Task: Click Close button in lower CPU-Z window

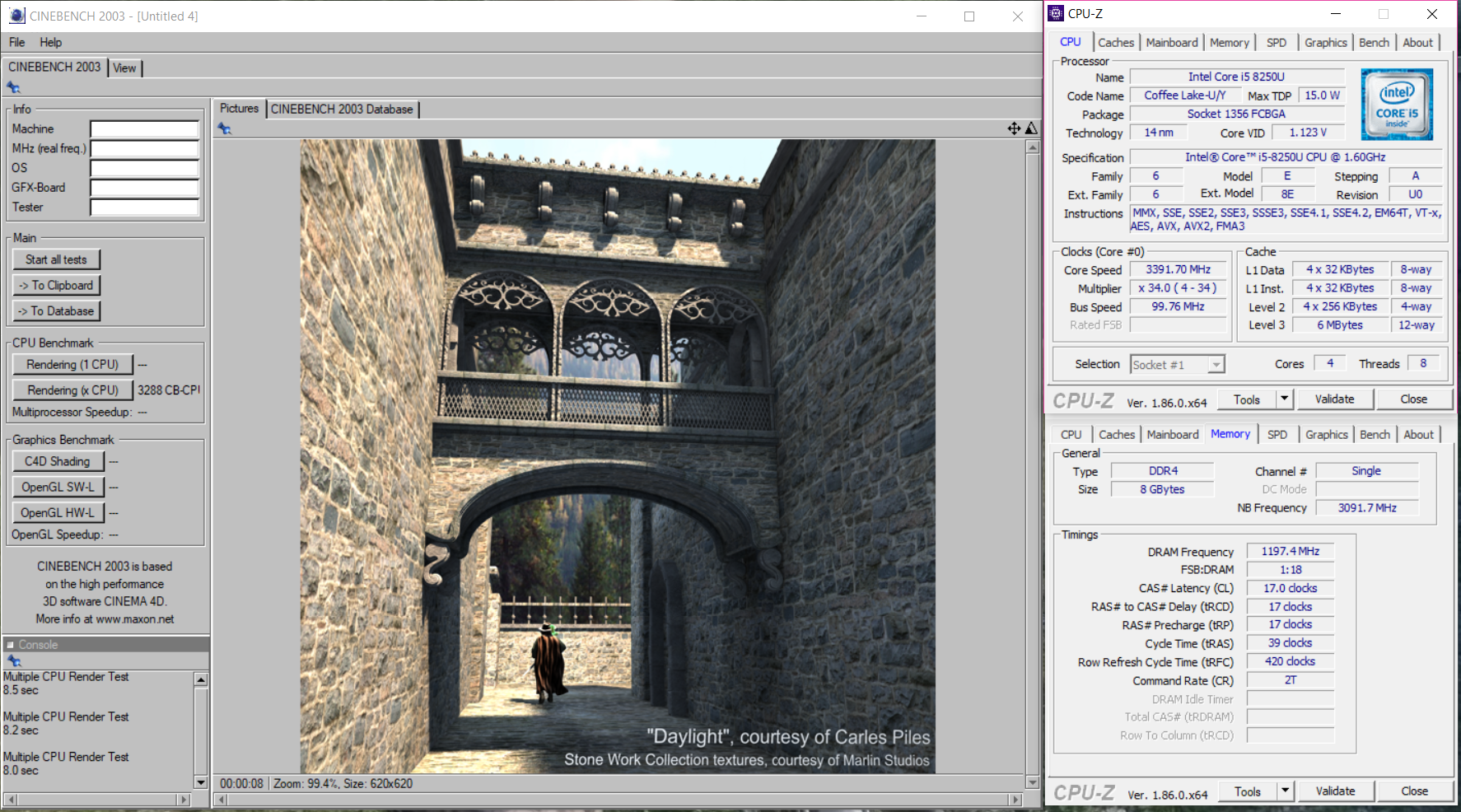Action: tap(1415, 791)
